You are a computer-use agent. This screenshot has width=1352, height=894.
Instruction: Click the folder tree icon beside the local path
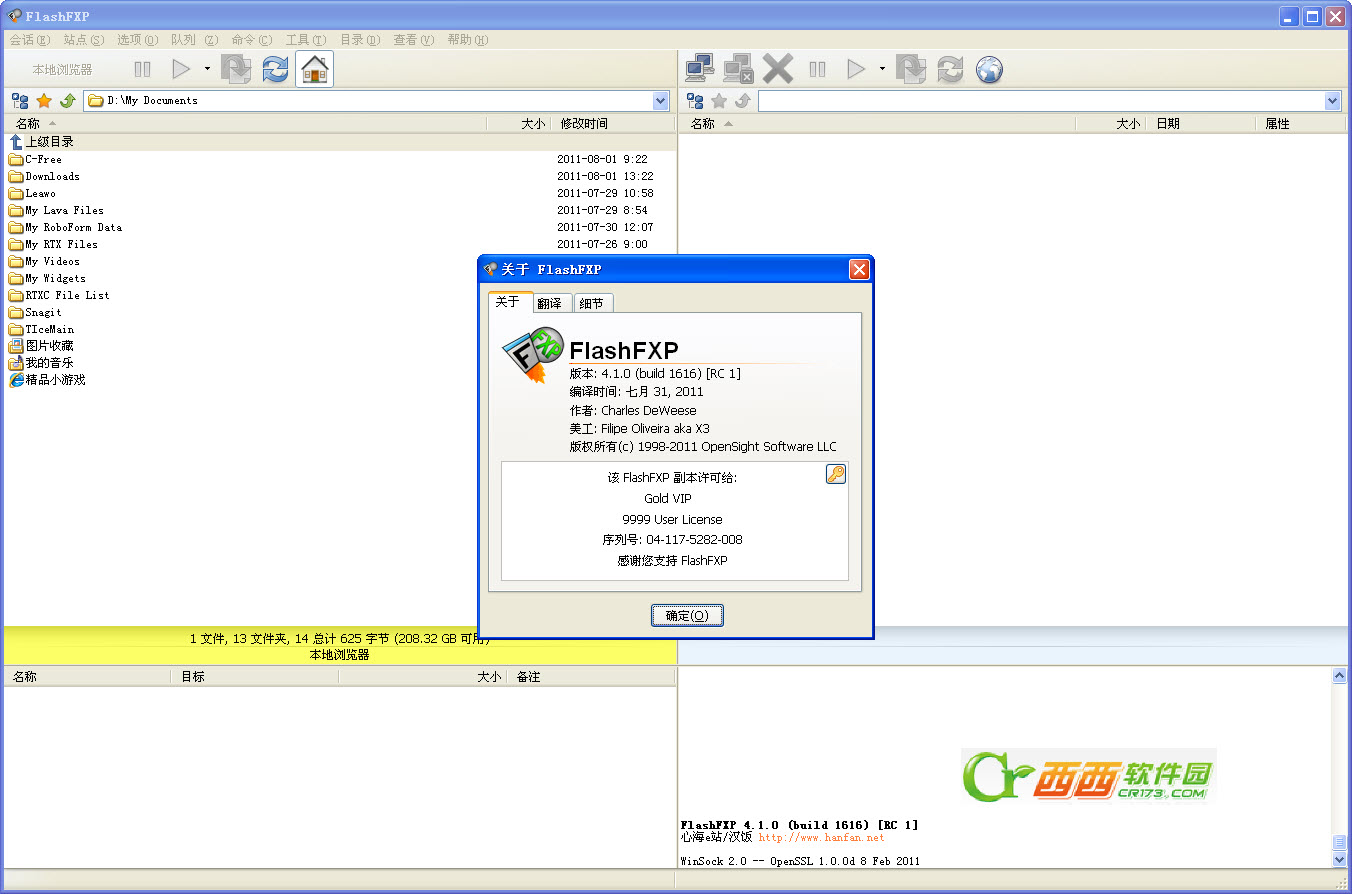(20, 101)
